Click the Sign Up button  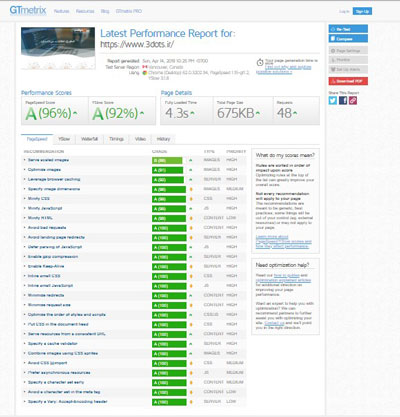coord(362,11)
